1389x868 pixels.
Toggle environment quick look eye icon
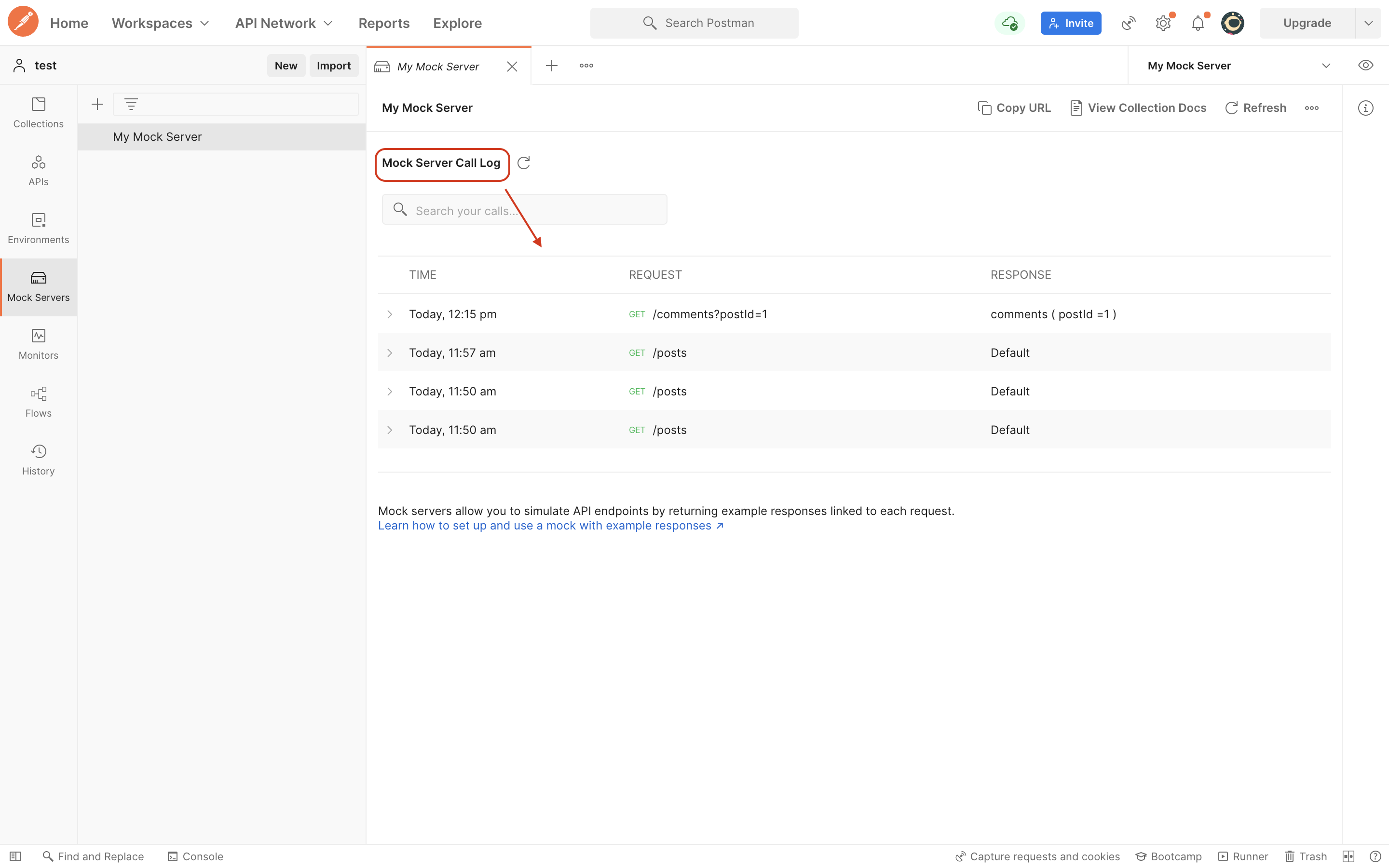coord(1365,66)
